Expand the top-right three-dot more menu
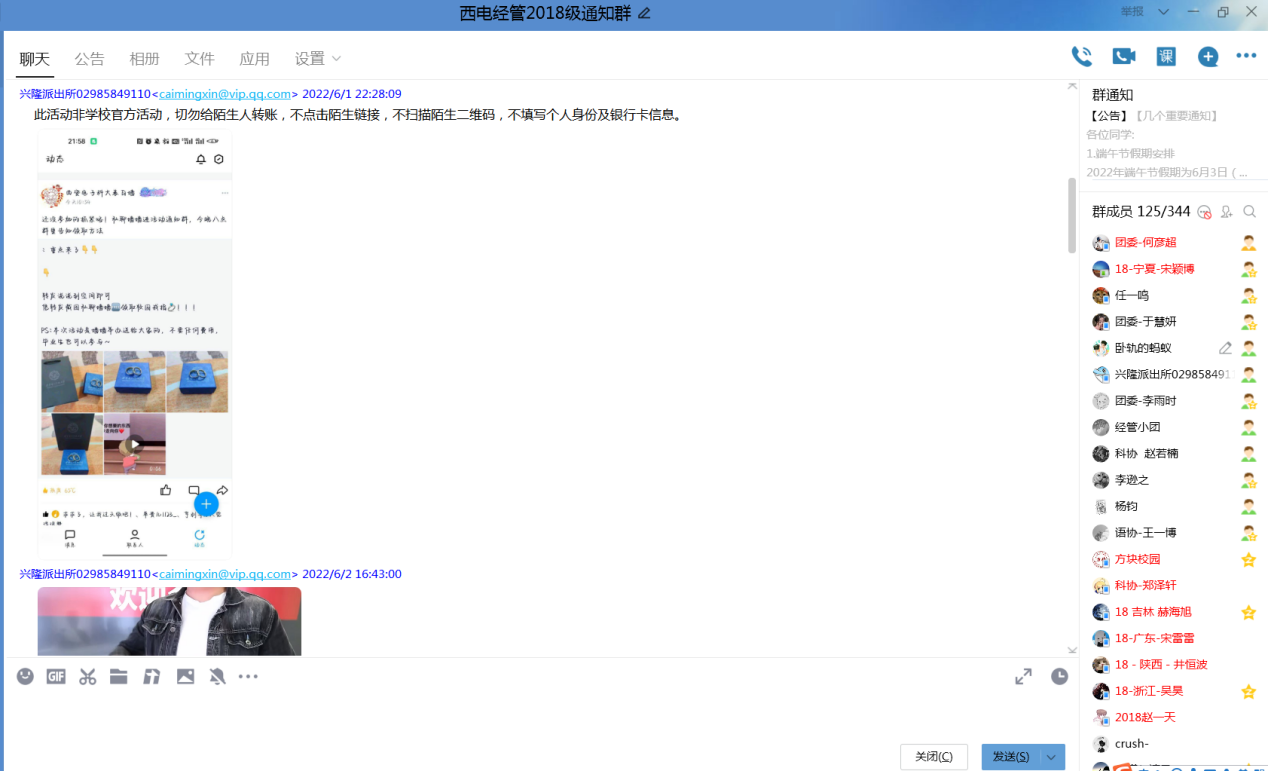This screenshot has height=771, width=1268. (x=1246, y=57)
